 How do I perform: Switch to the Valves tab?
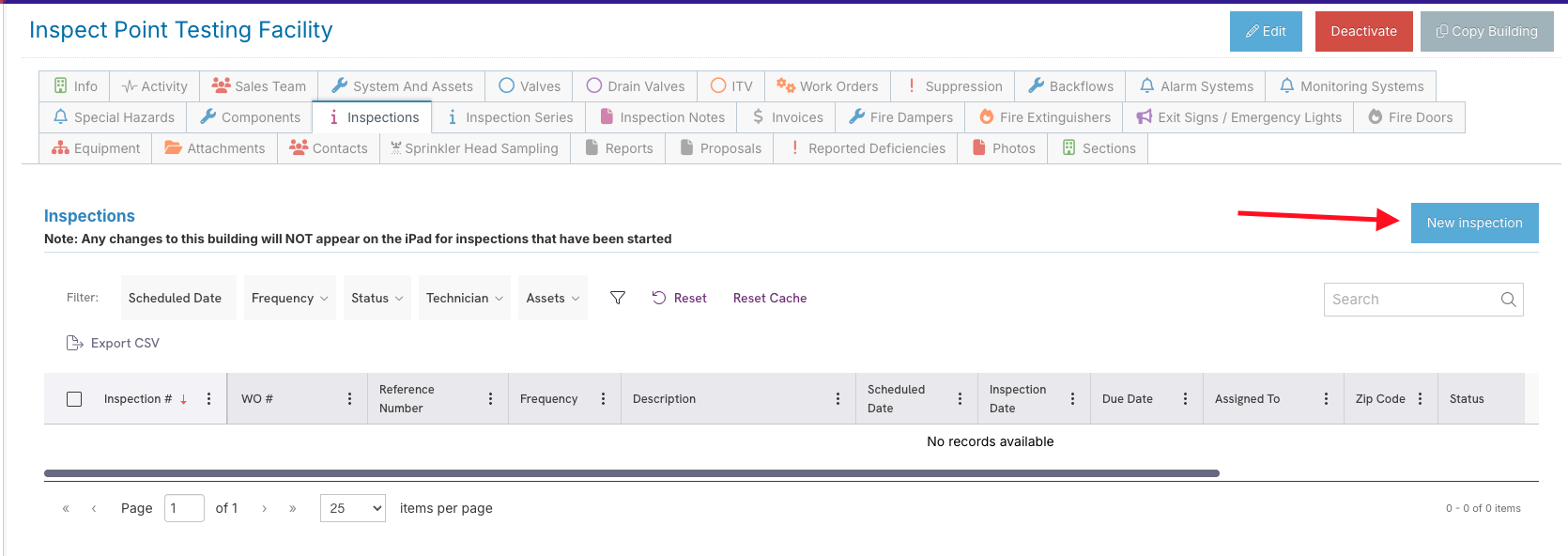pos(530,86)
